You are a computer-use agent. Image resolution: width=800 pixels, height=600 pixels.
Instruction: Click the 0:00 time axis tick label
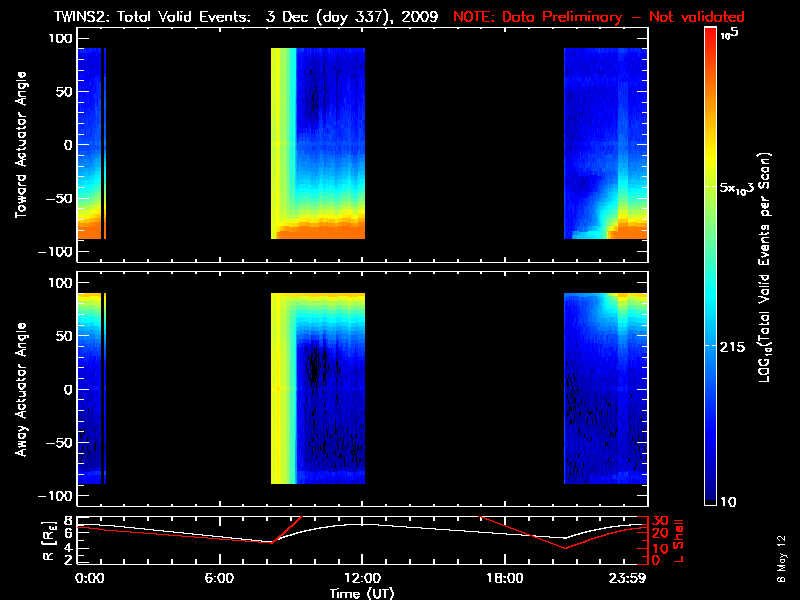pyautogui.click(x=89, y=579)
